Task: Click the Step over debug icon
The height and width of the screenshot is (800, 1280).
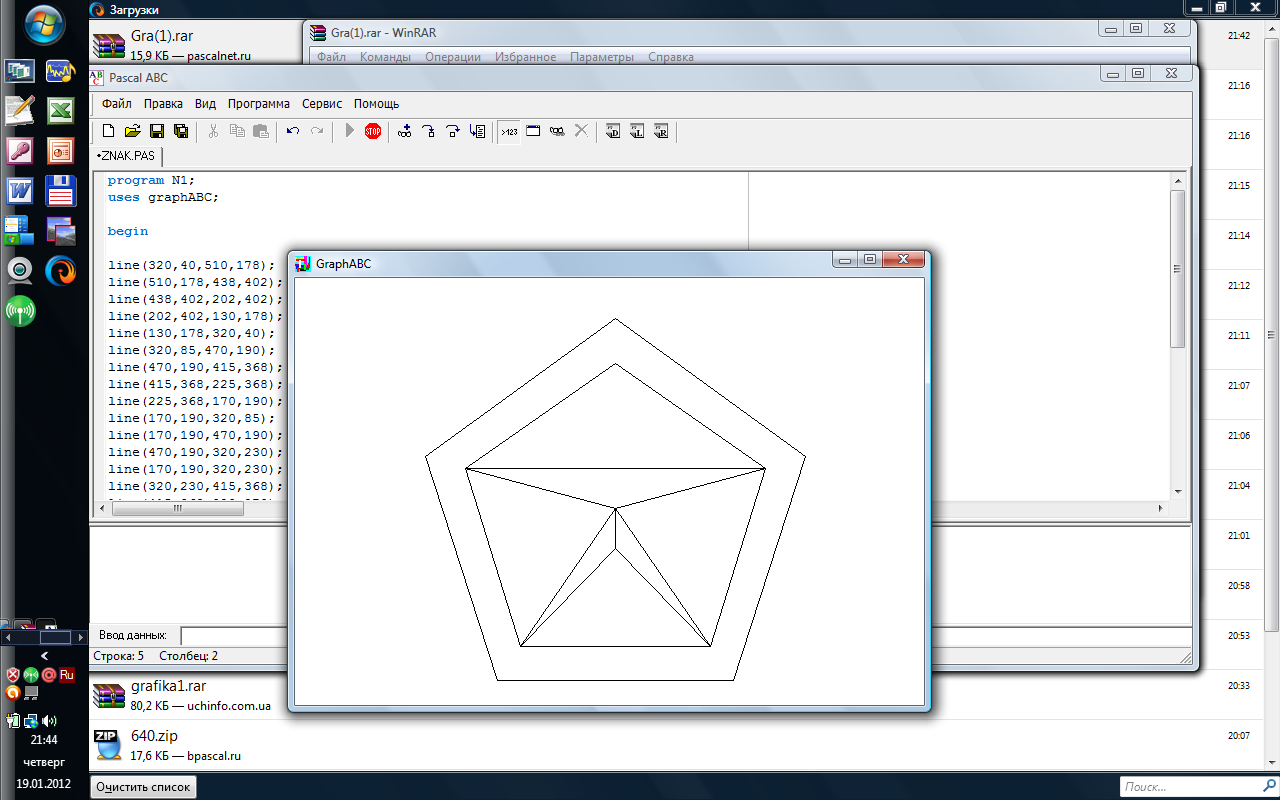Action: click(x=453, y=131)
